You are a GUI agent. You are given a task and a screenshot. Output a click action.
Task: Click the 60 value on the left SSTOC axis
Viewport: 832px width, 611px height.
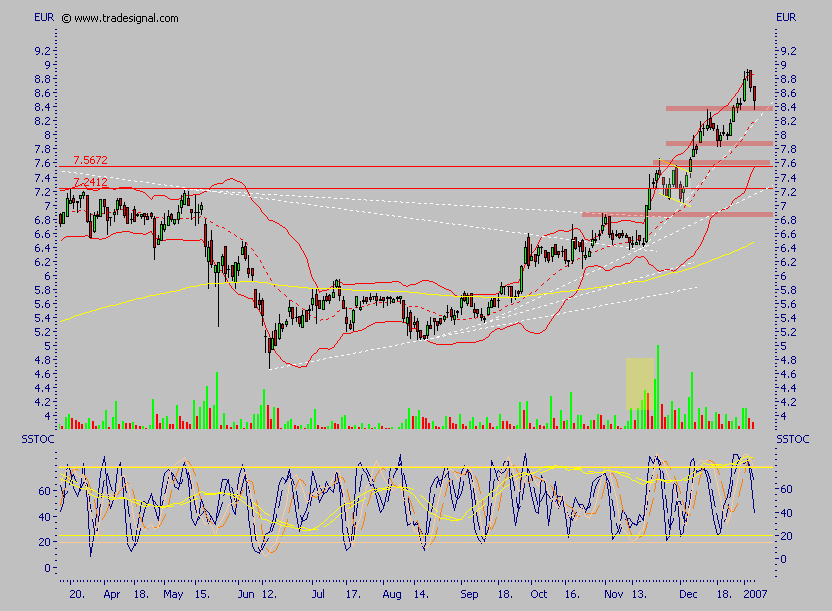45,491
